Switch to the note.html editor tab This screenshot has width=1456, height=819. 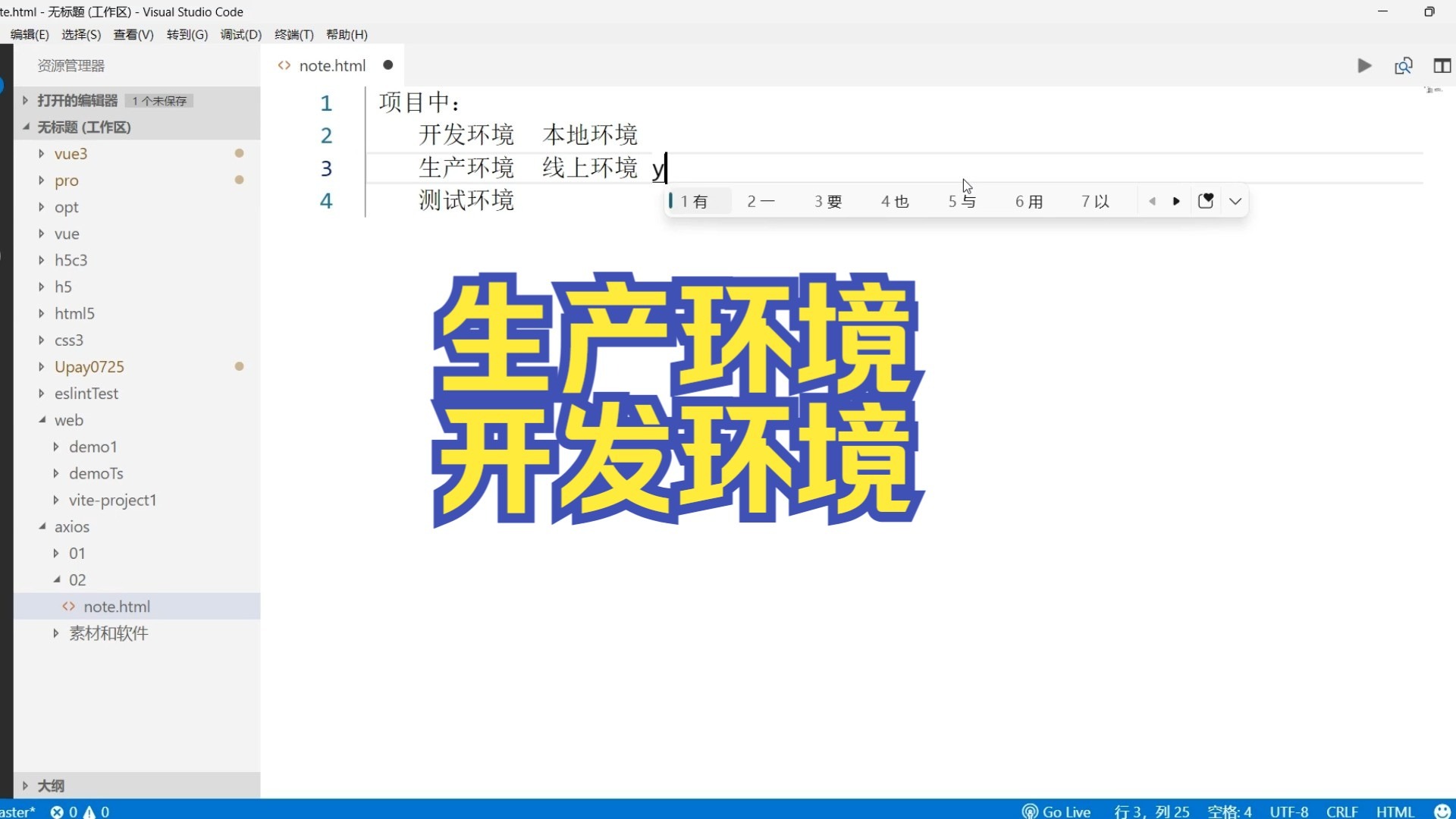coord(332,66)
